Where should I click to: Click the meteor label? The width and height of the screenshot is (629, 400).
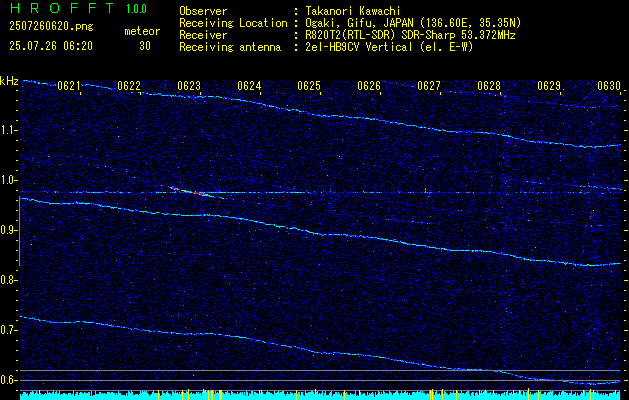142,31
